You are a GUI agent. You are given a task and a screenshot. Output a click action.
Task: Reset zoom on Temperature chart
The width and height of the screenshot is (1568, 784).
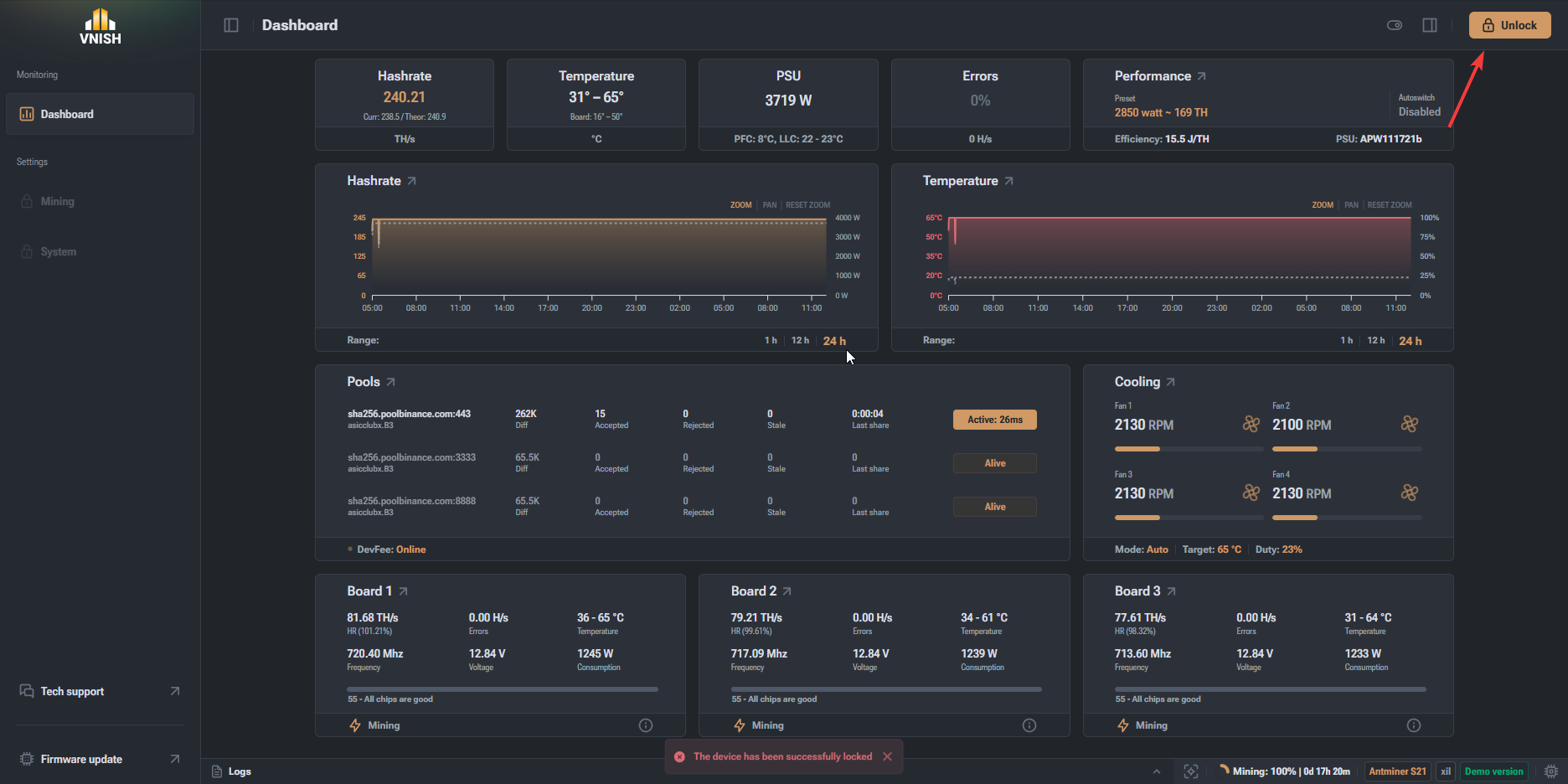1390,205
